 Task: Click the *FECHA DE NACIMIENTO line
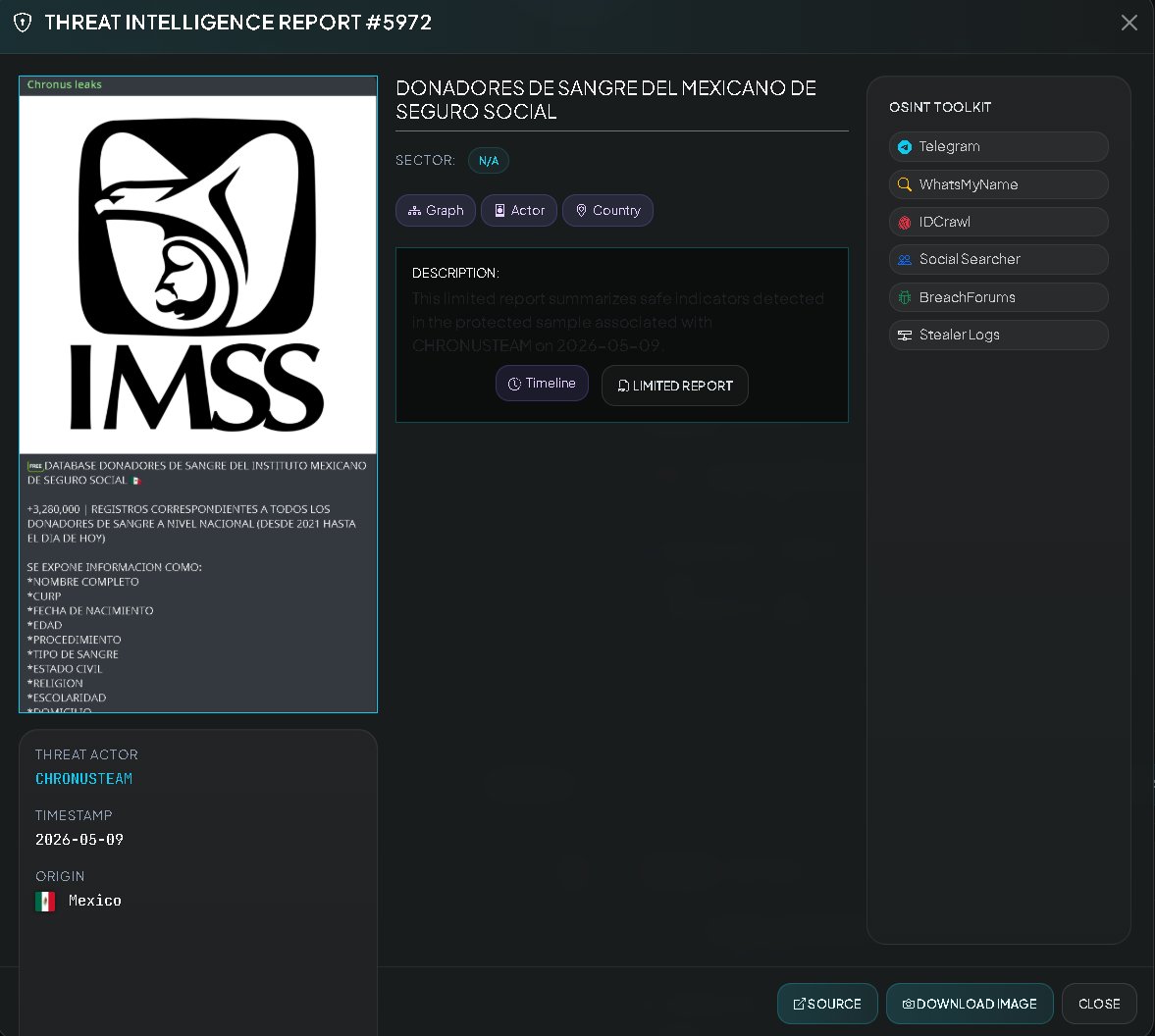click(x=90, y=610)
